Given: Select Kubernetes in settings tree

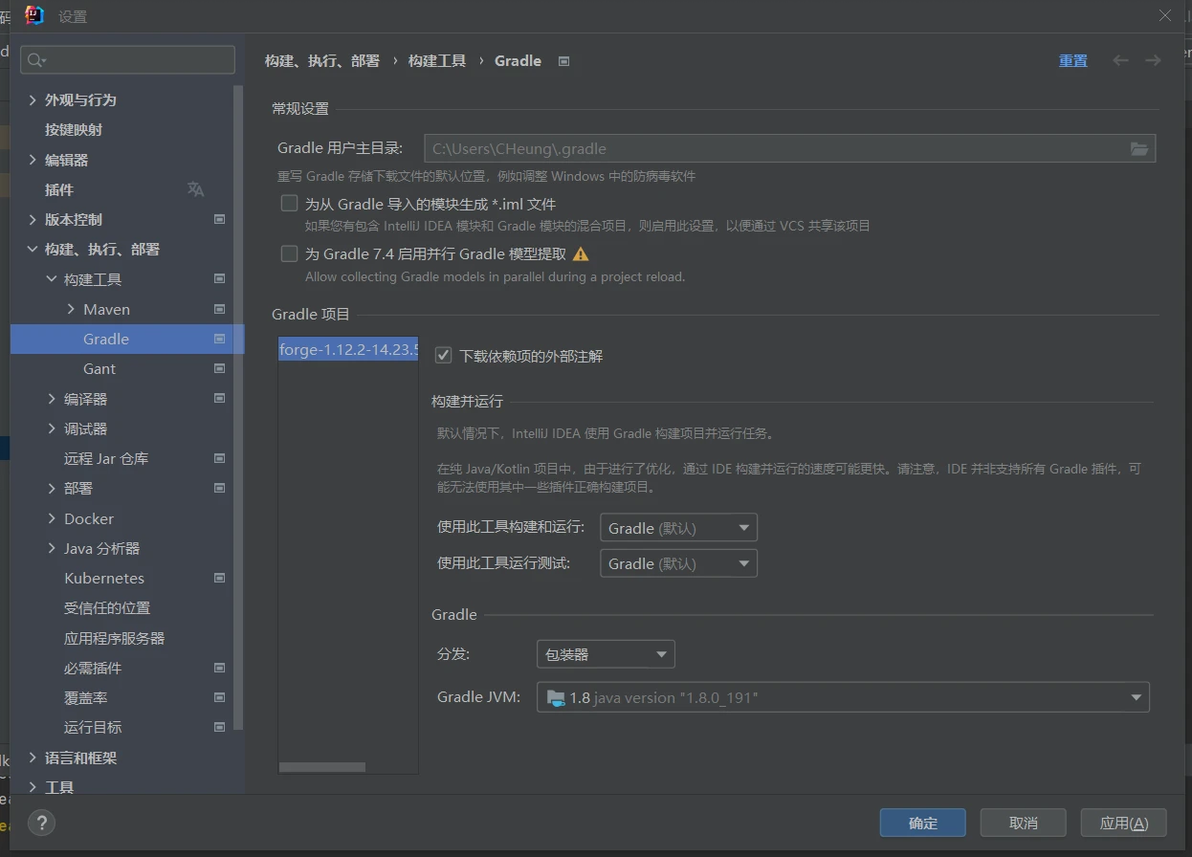Looking at the screenshot, I should (104, 578).
